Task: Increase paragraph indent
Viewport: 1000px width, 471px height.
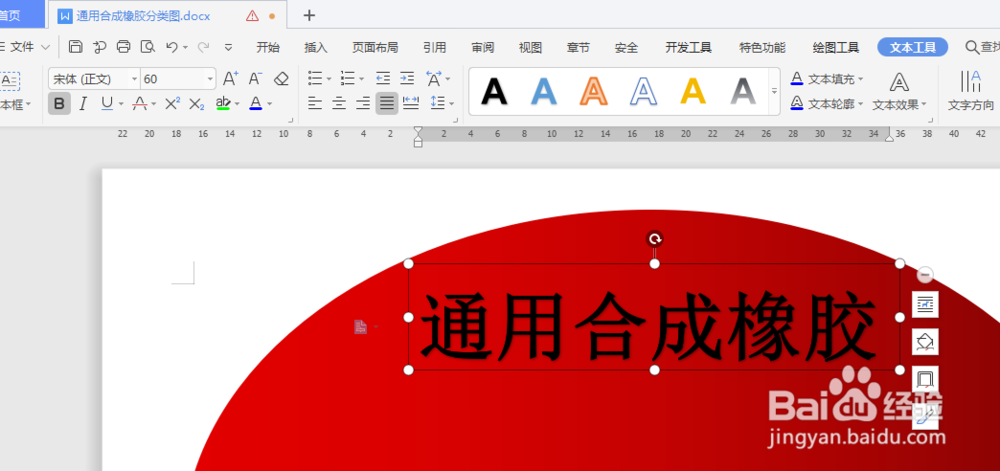Action: (407, 78)
